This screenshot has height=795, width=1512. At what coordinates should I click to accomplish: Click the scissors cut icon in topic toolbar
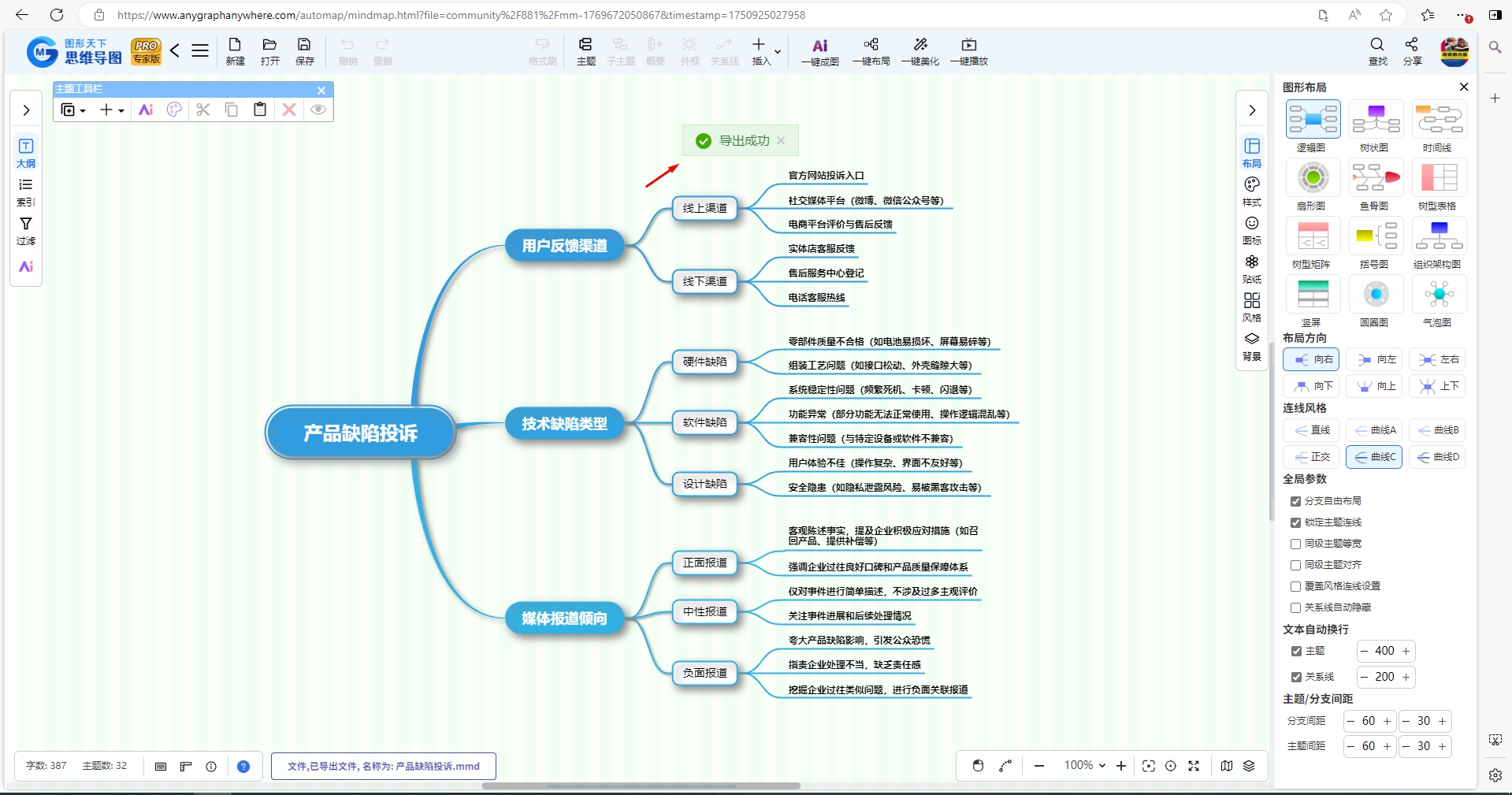(203, 110)
